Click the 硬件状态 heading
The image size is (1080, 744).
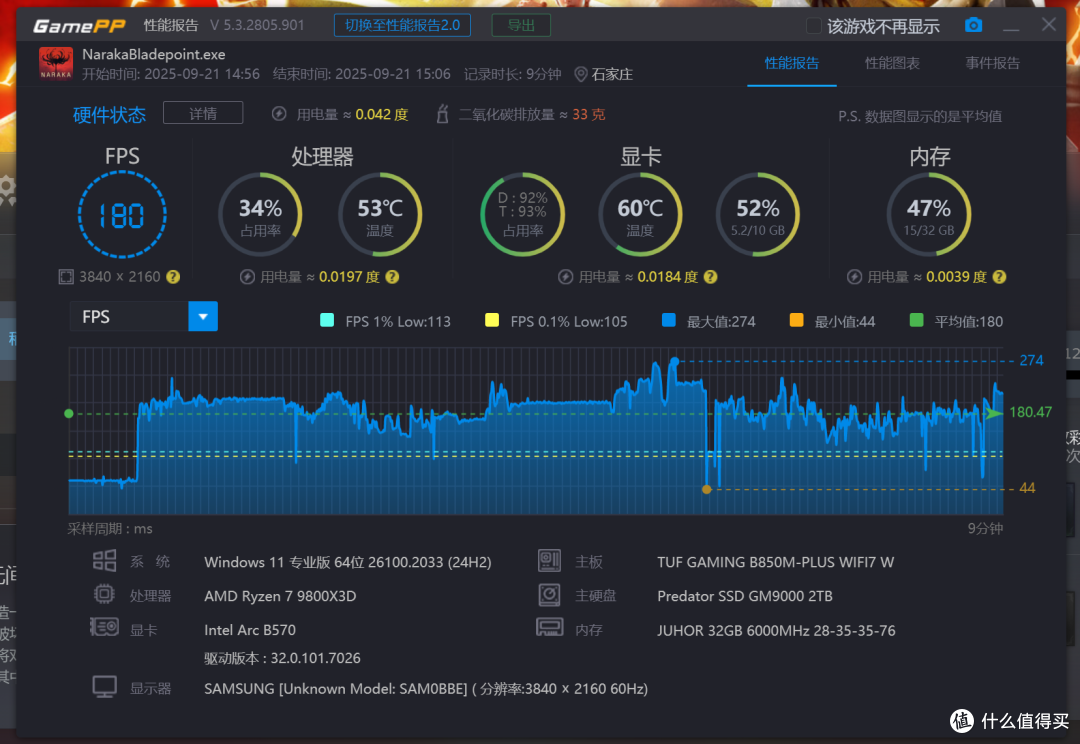coord(110,114)
